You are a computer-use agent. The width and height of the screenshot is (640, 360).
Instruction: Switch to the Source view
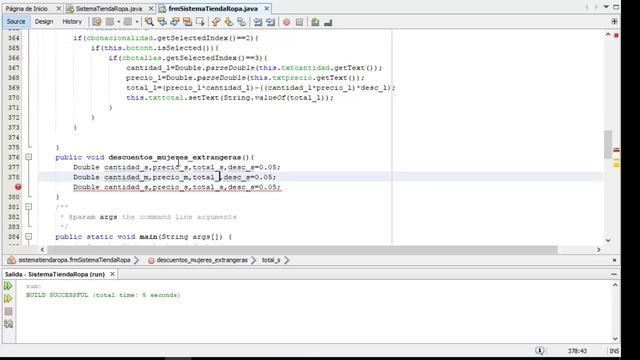click(x=16, y=22)
